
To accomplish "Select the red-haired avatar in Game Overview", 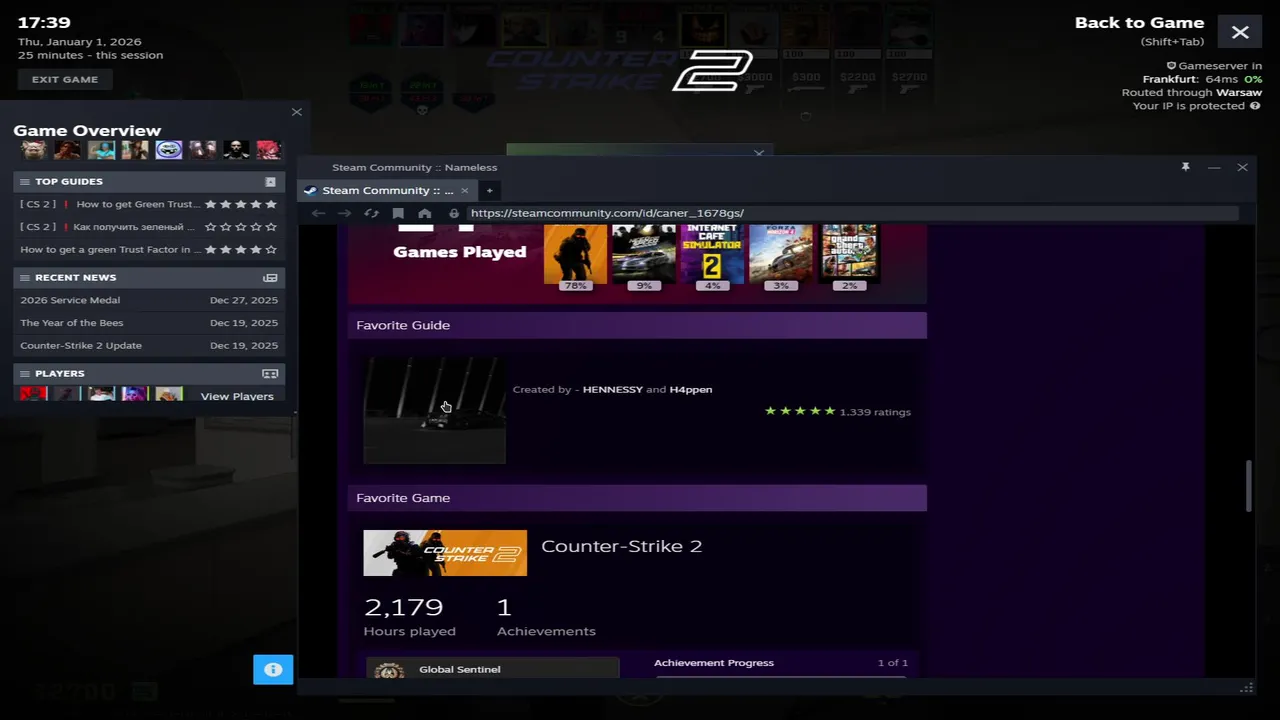I will tap(268, 150).
